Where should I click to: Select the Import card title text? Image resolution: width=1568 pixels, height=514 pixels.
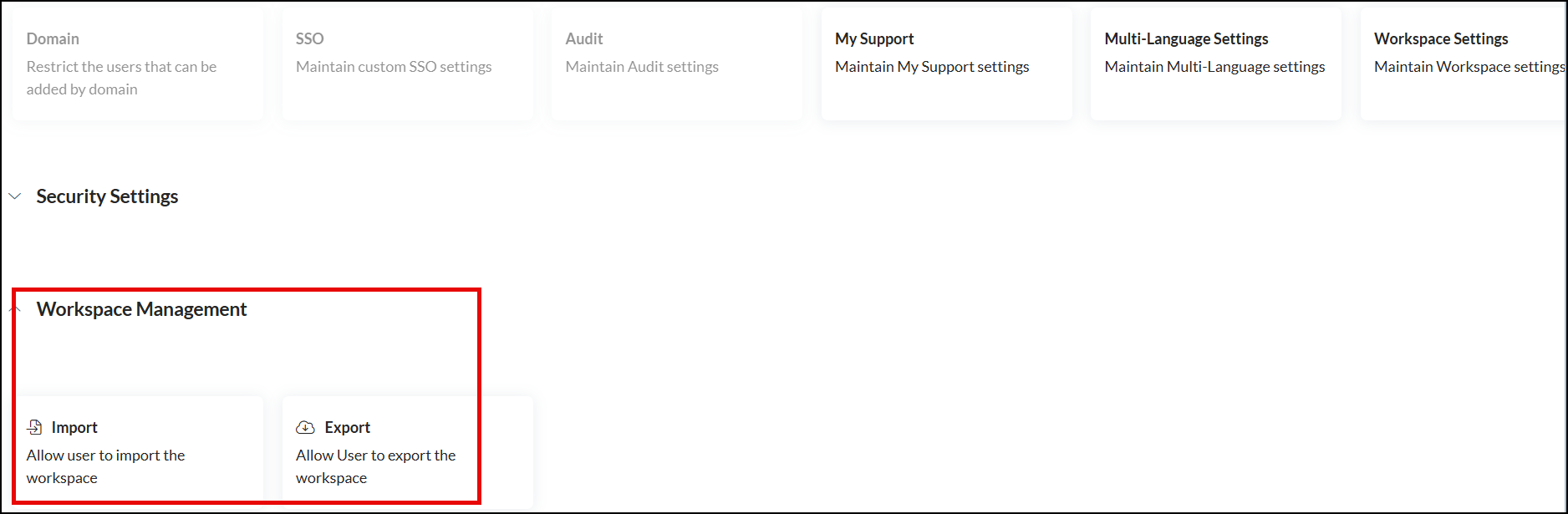(x=74, y=428)
